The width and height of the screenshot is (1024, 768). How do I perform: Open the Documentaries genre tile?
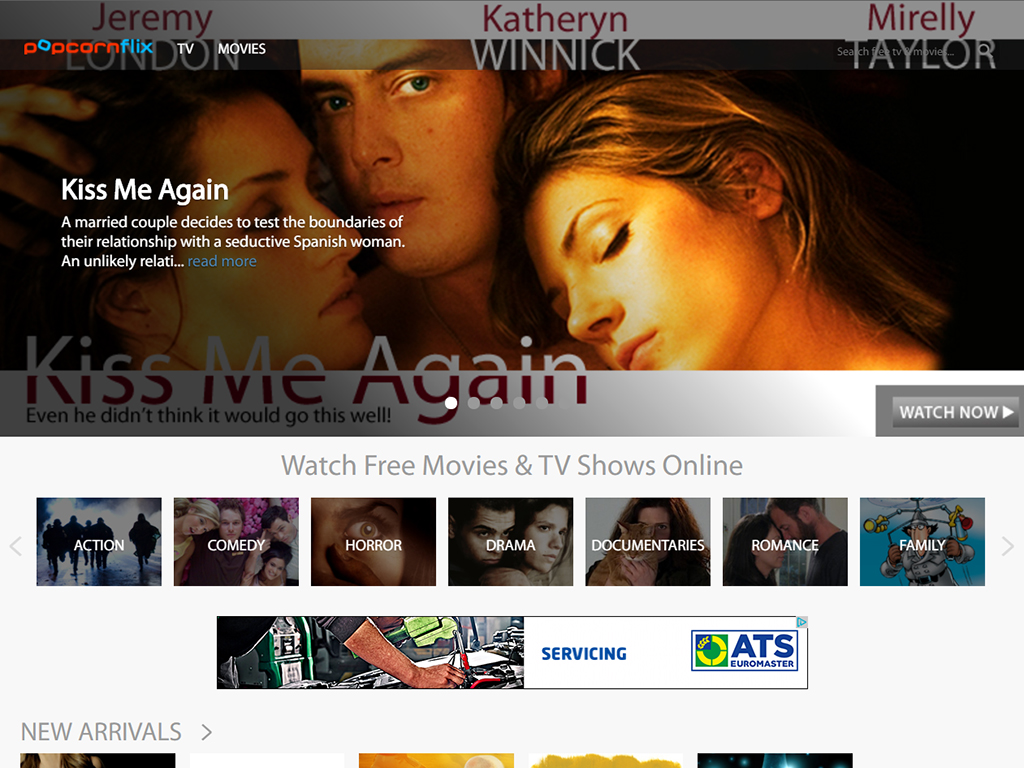click(x=647, y=542)
